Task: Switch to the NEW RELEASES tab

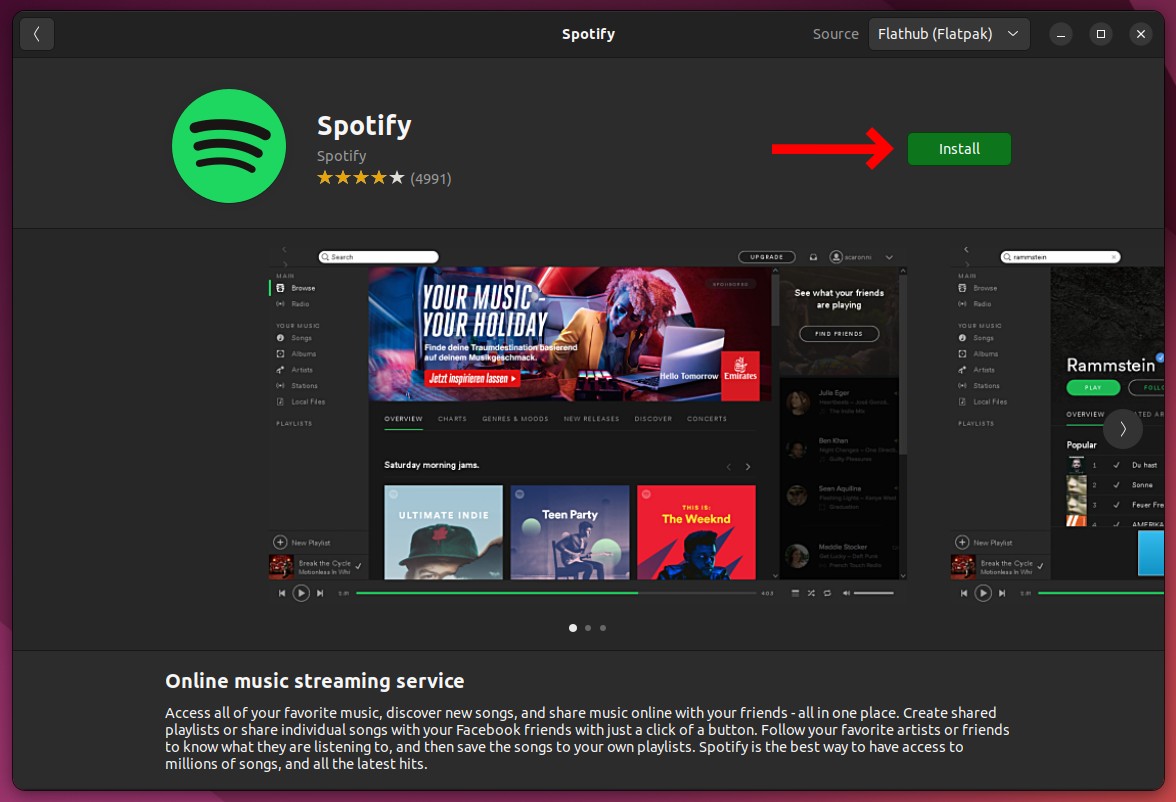Action: pyautogui.click(x=592, y=419)
